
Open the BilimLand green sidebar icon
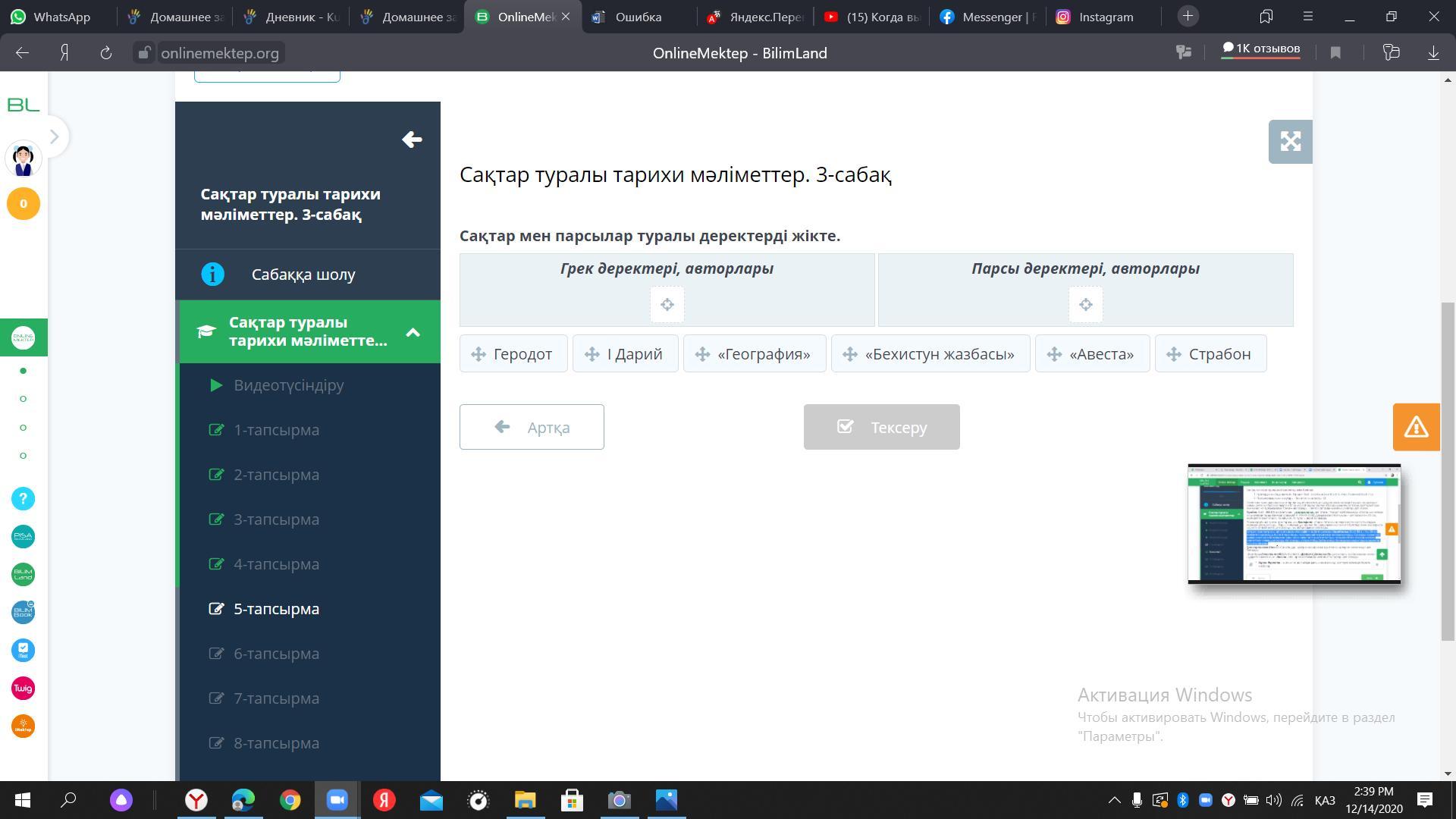[x=23, y=574]
